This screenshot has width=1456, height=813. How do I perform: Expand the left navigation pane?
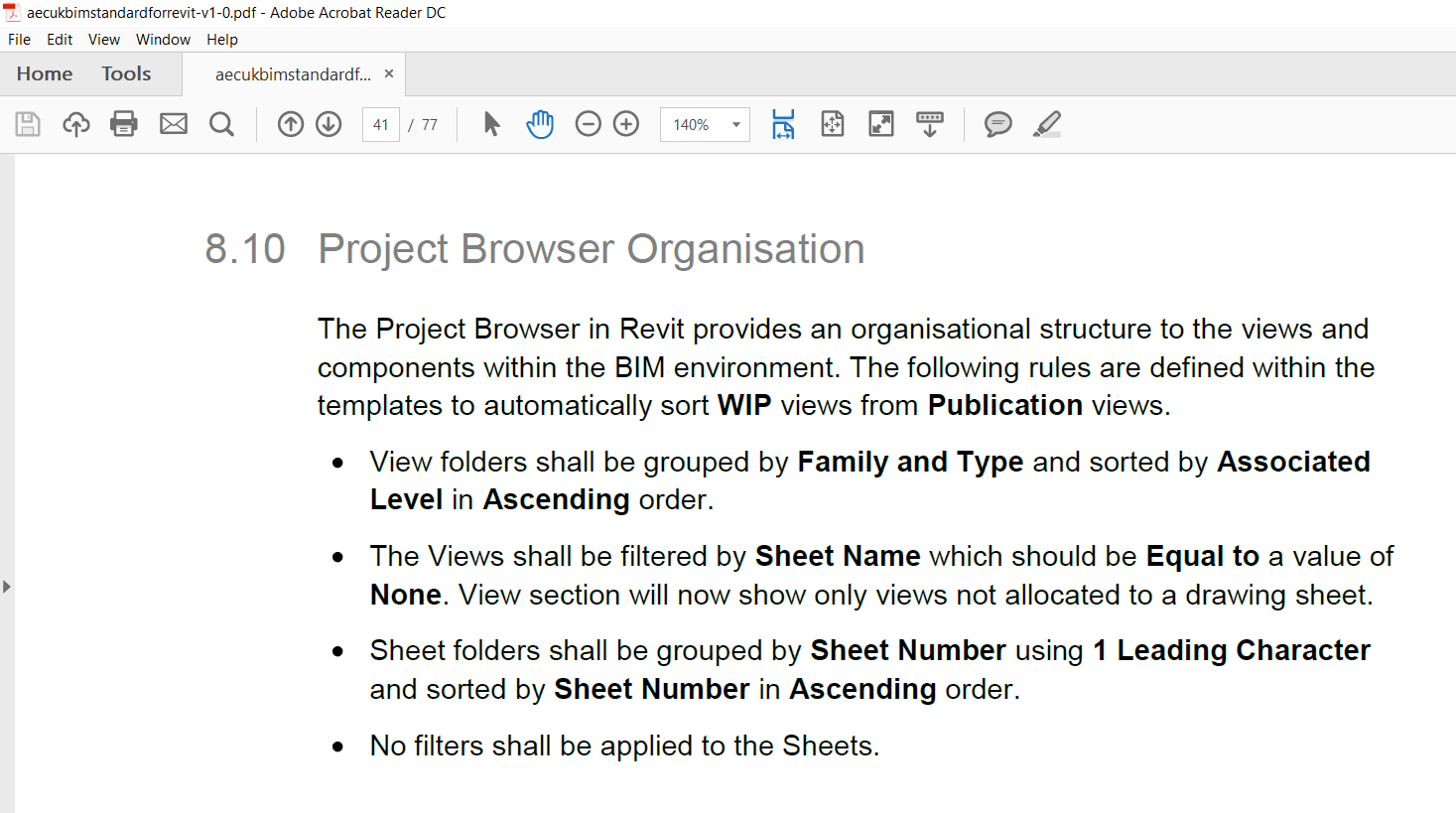tap(7, 588)
